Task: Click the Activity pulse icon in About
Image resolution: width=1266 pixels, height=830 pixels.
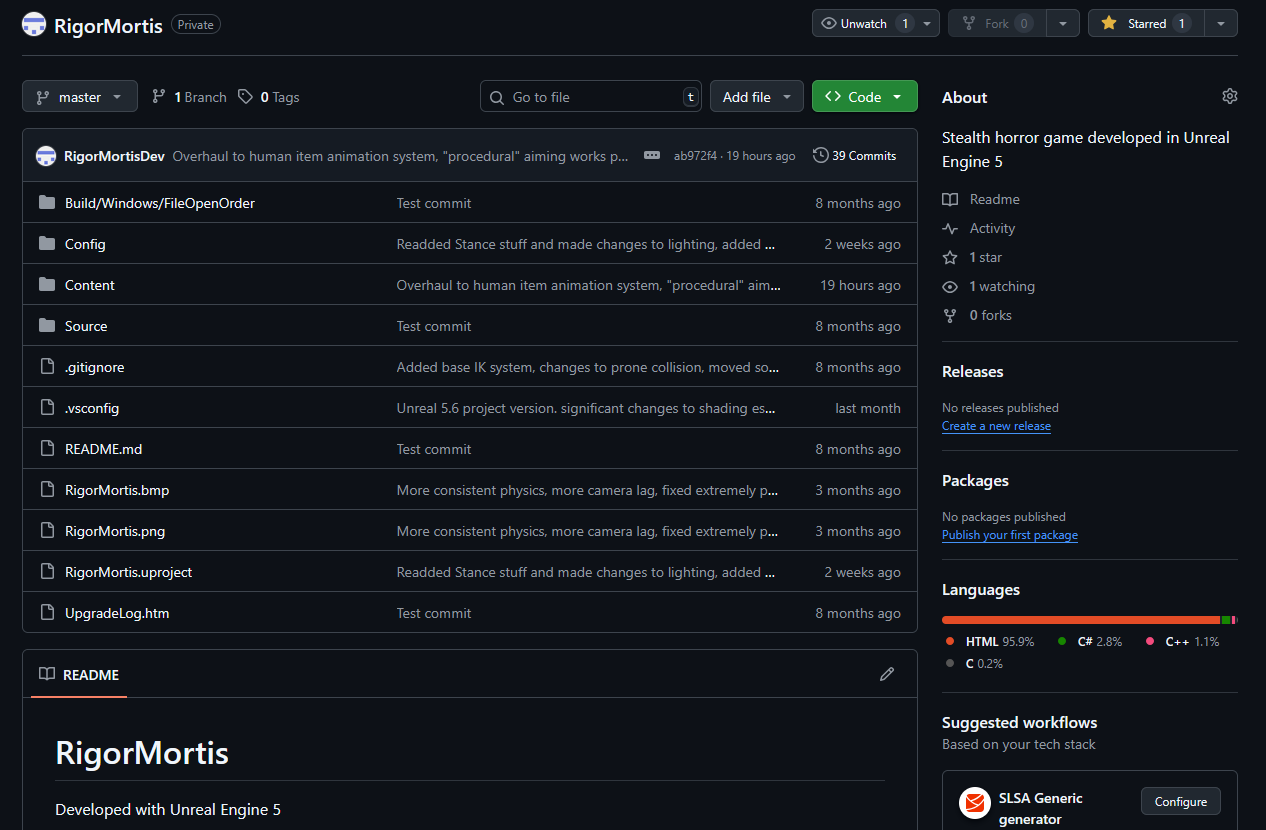Action: [950, 228]
